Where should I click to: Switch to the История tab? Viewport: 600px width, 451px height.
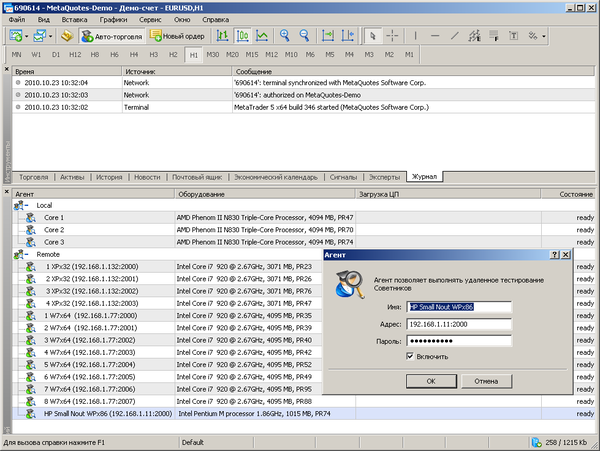[109, 177]
